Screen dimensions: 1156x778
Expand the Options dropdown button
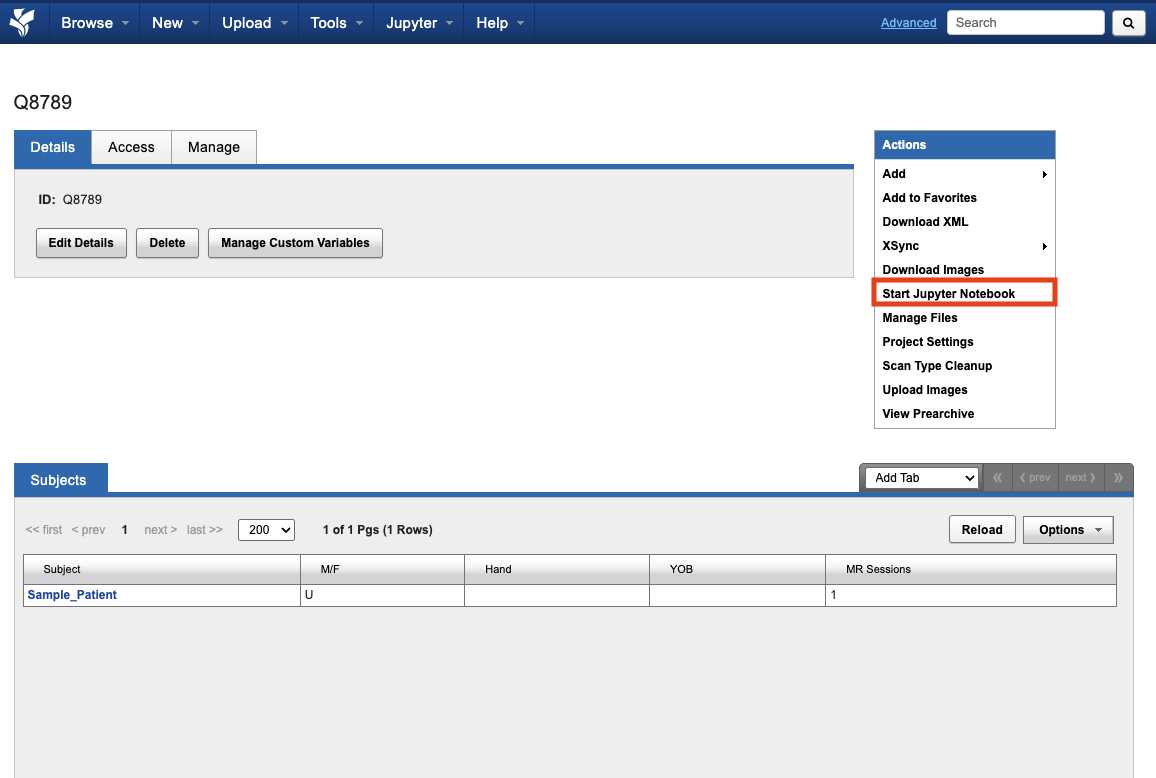click(1068, 530)
